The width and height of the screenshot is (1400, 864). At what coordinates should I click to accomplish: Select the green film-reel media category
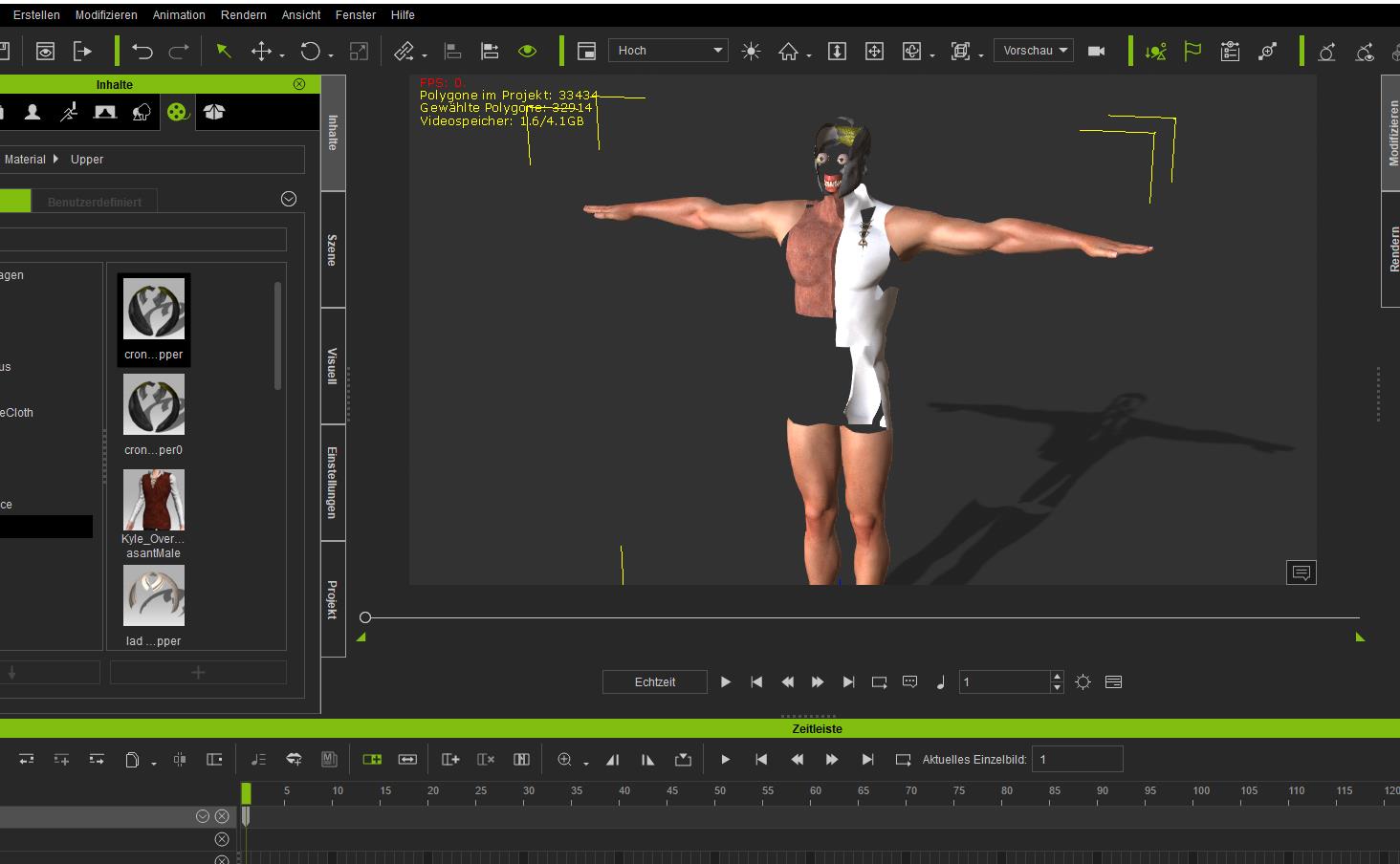(178, 113)
